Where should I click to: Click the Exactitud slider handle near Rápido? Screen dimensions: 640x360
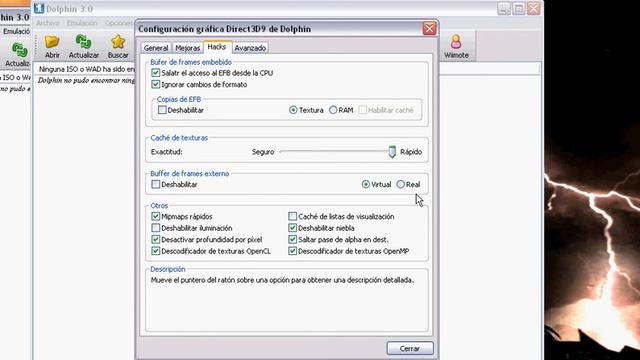(392, 152)
